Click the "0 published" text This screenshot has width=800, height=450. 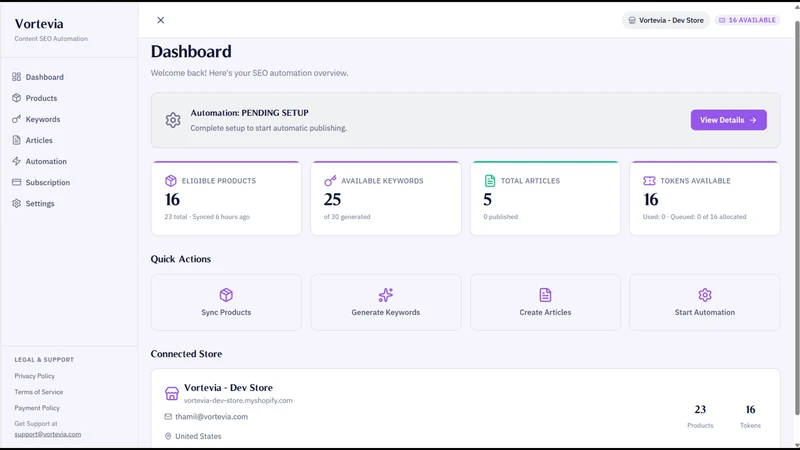point(501,217)
